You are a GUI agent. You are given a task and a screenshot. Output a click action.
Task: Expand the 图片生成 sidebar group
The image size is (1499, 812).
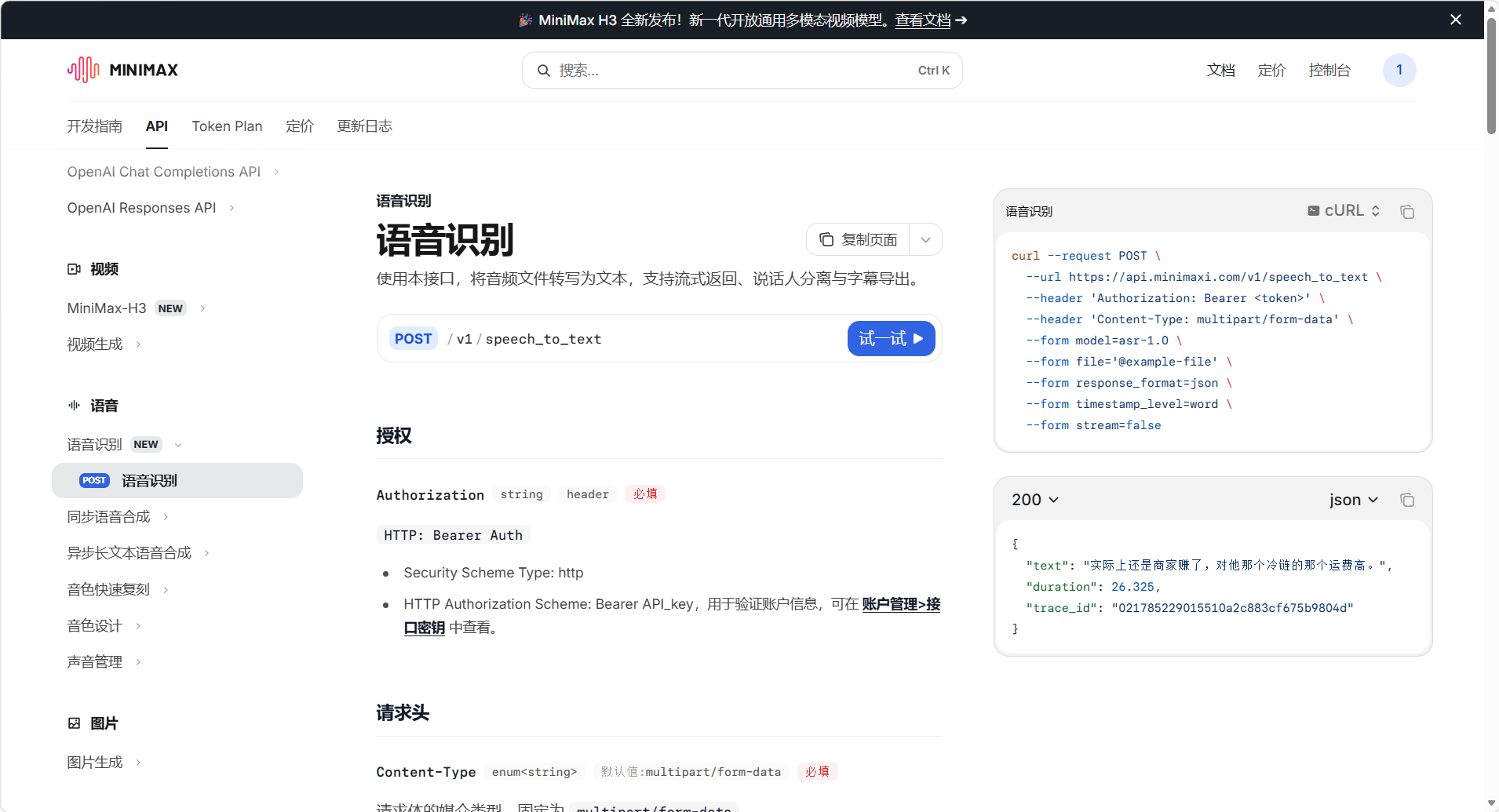tap(138, 763)
